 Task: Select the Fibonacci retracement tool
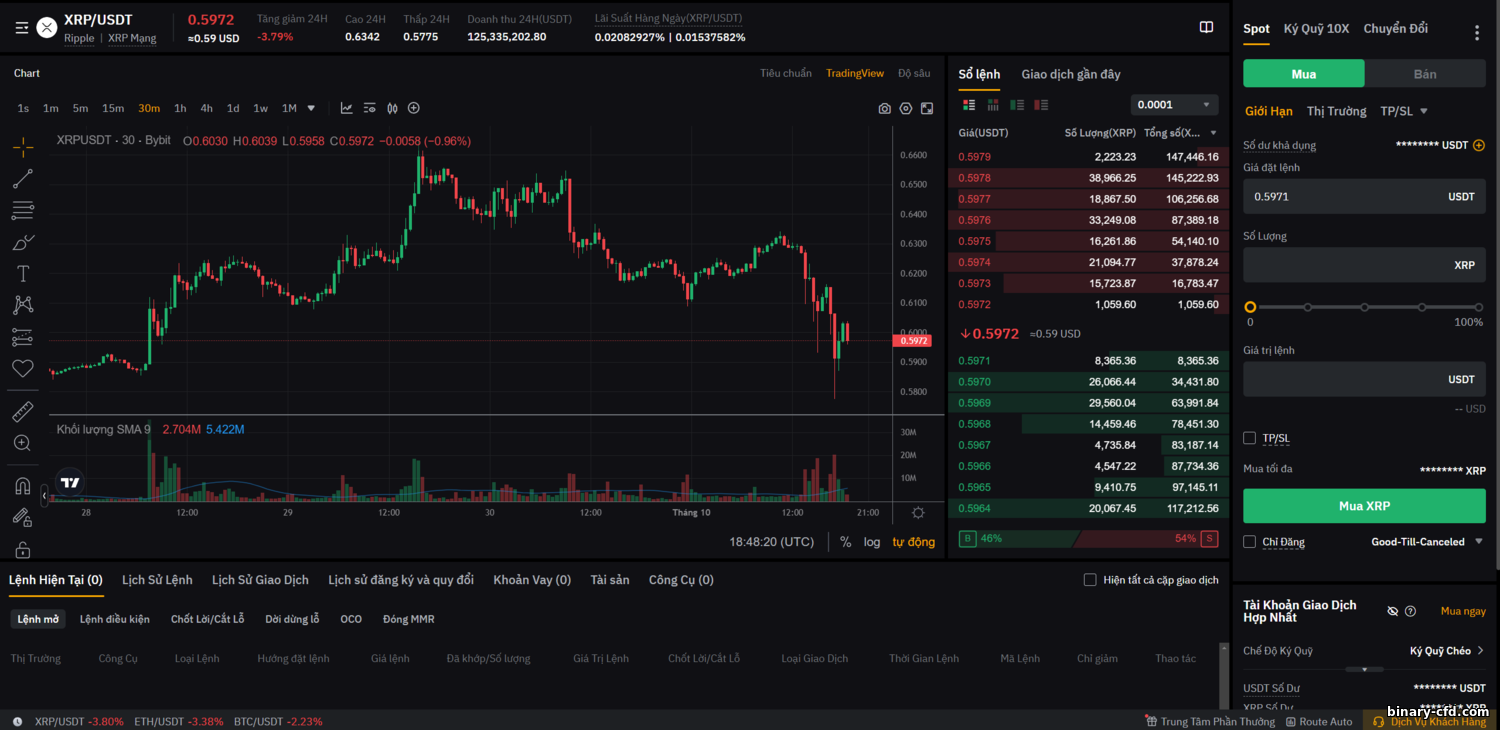22,211
